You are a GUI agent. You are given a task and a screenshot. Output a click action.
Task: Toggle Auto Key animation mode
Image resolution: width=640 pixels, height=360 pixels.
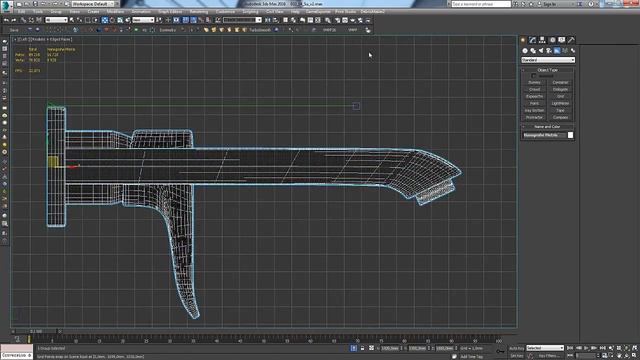click(x=516, y=348)
